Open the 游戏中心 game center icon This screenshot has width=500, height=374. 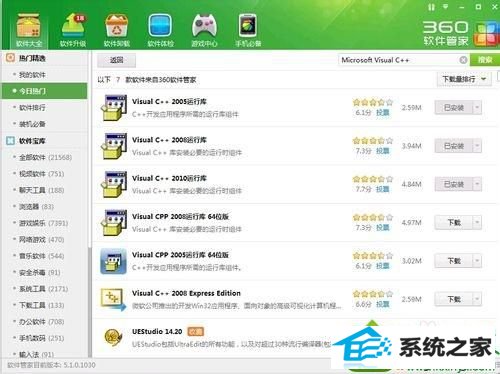204,30
